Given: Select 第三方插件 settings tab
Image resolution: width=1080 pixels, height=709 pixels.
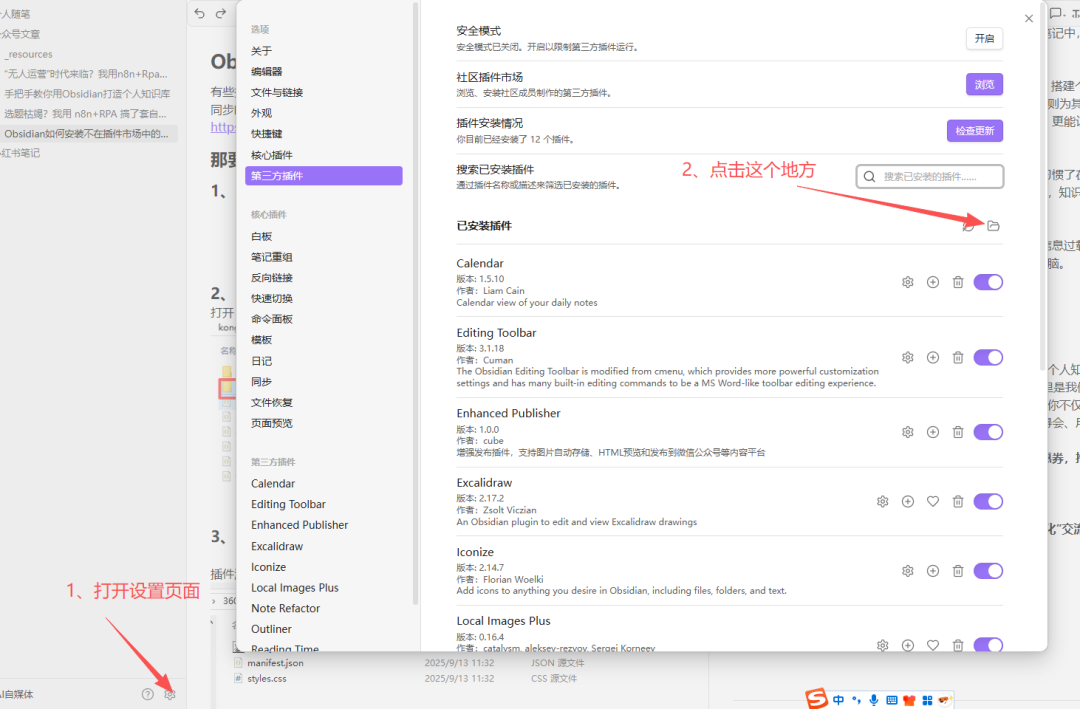Looking at the screenshot, I should (324, 176).
